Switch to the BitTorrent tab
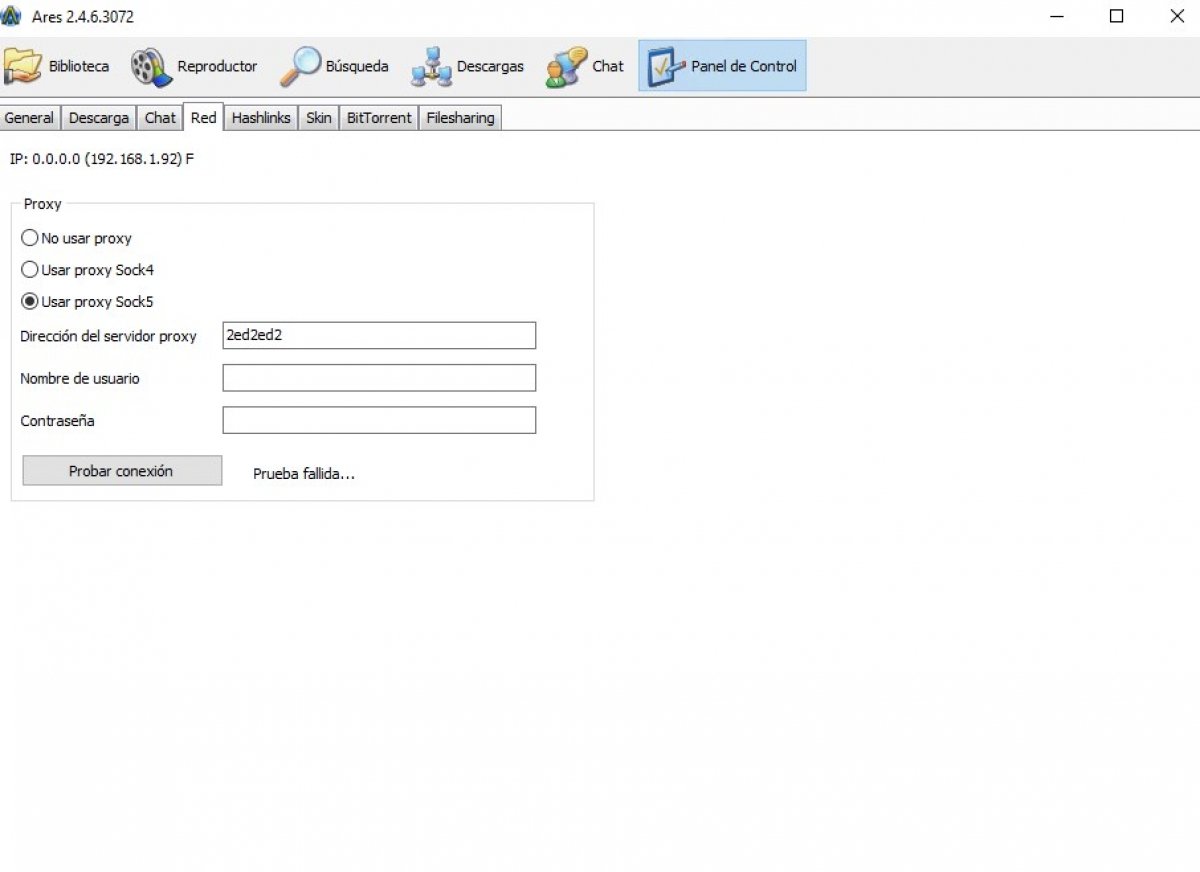Image resolution: width=1200 pixels, height=872 pixels. 379,118
